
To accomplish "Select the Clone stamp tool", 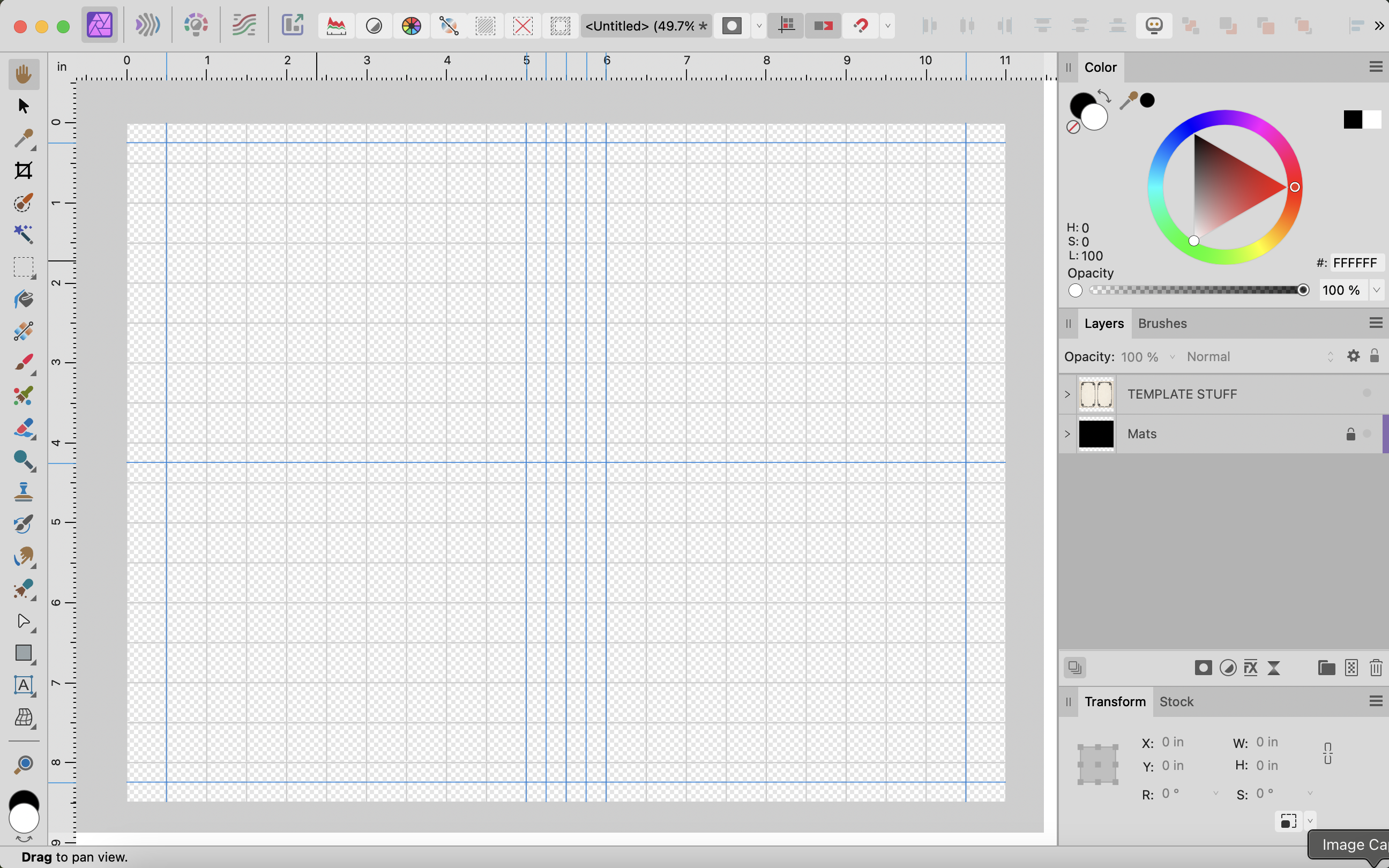I will click(24, 492).
